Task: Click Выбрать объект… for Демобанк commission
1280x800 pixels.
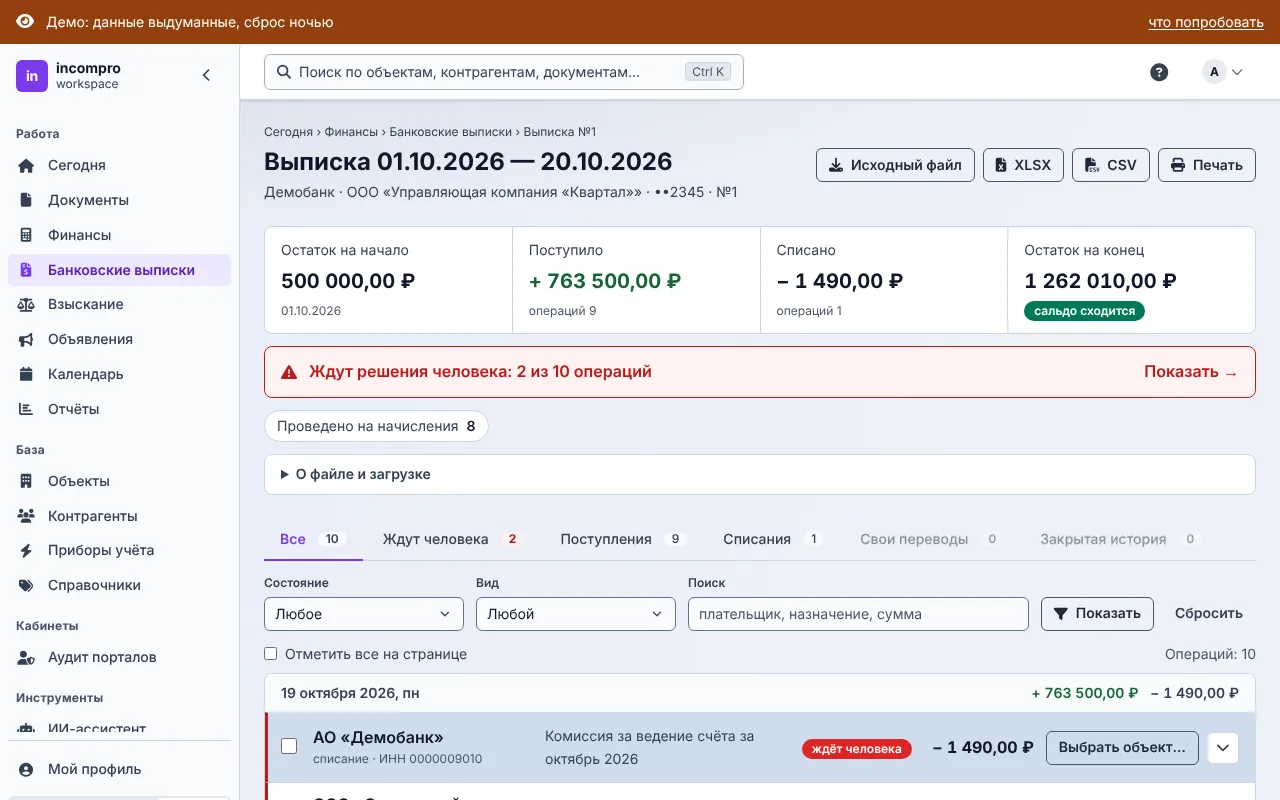Action: (1122, 748)
